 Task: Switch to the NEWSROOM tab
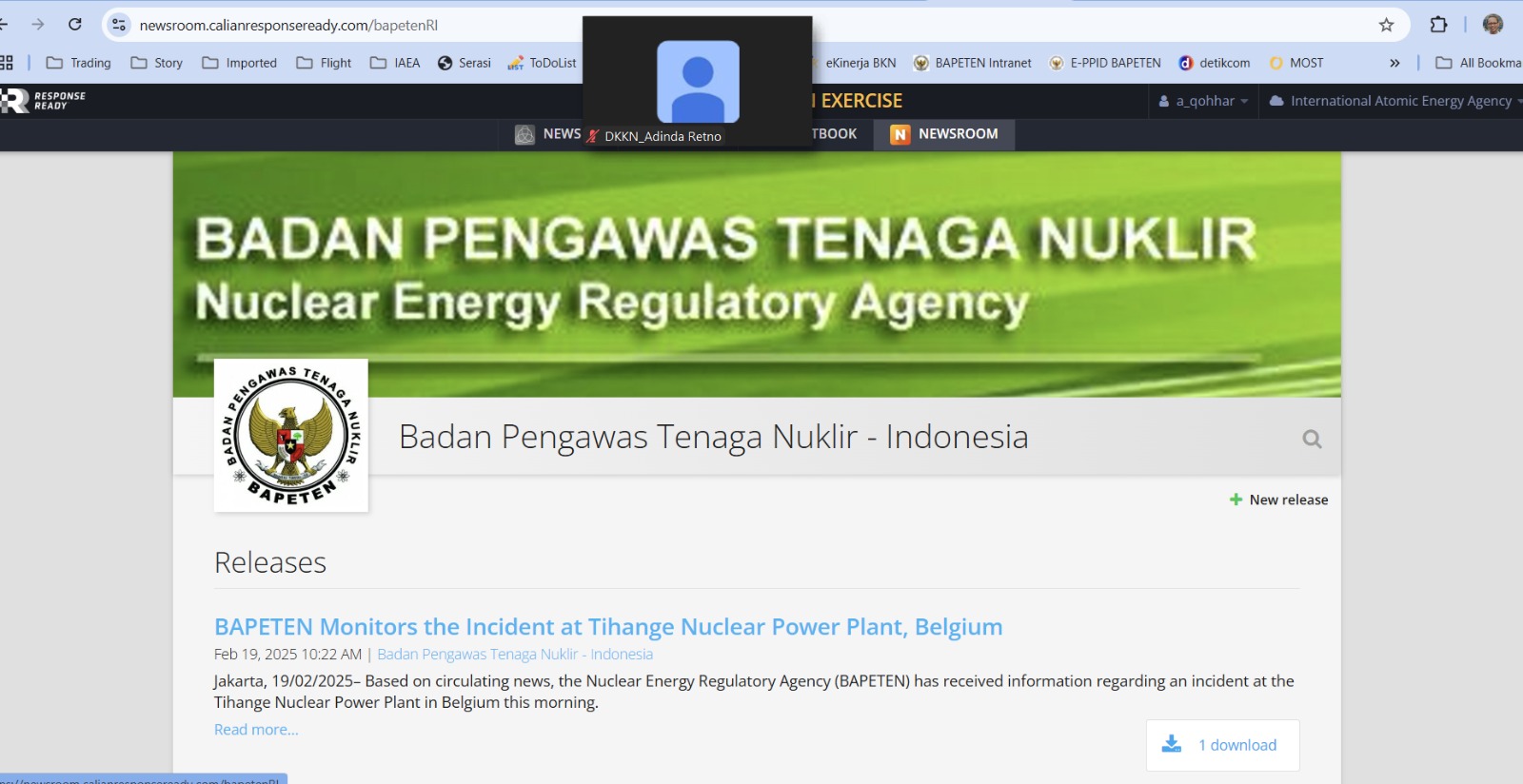point(944,134)
